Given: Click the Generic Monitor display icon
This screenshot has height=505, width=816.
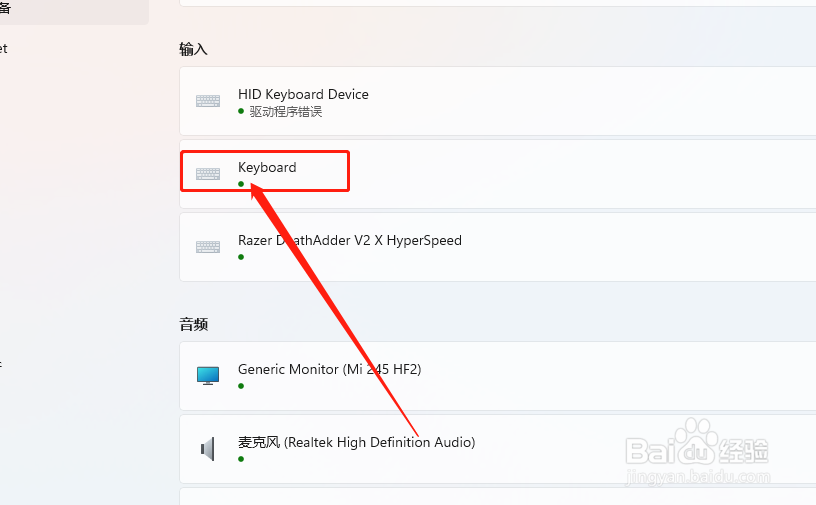Looking at the screenshot, I should (208, 375).
